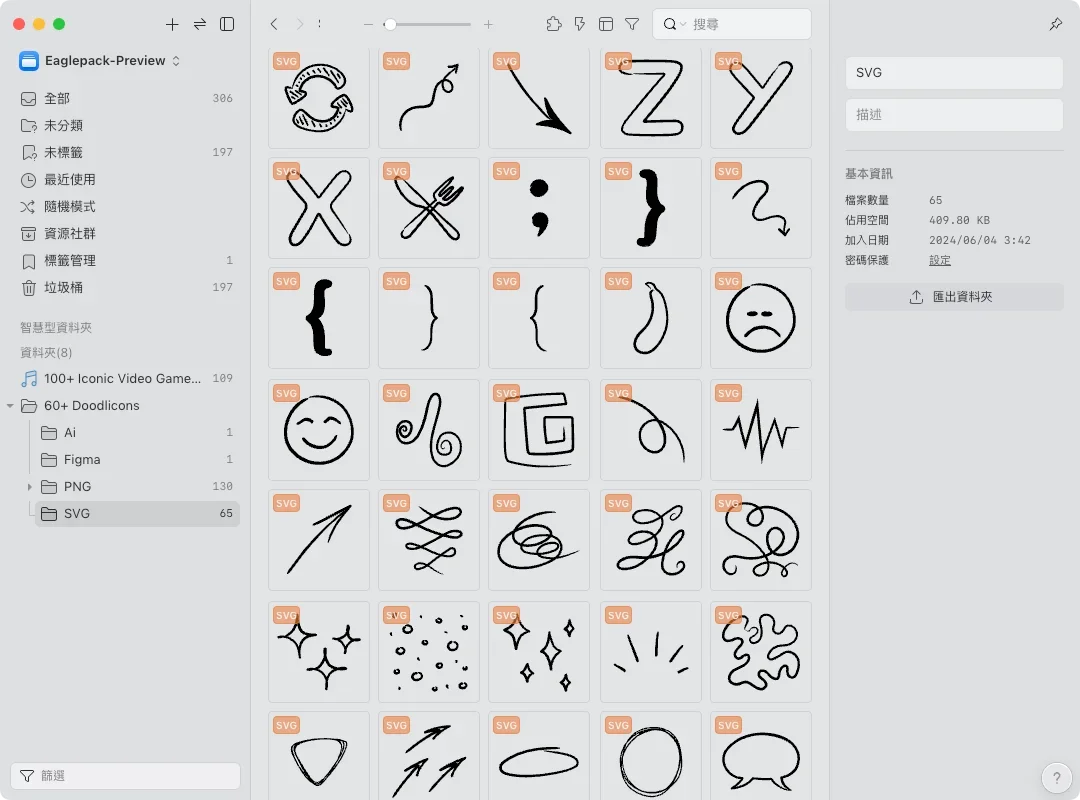1080x800 pixels.
Task: Select the letter Z doodle thumbnail
Action: [651, 98]
